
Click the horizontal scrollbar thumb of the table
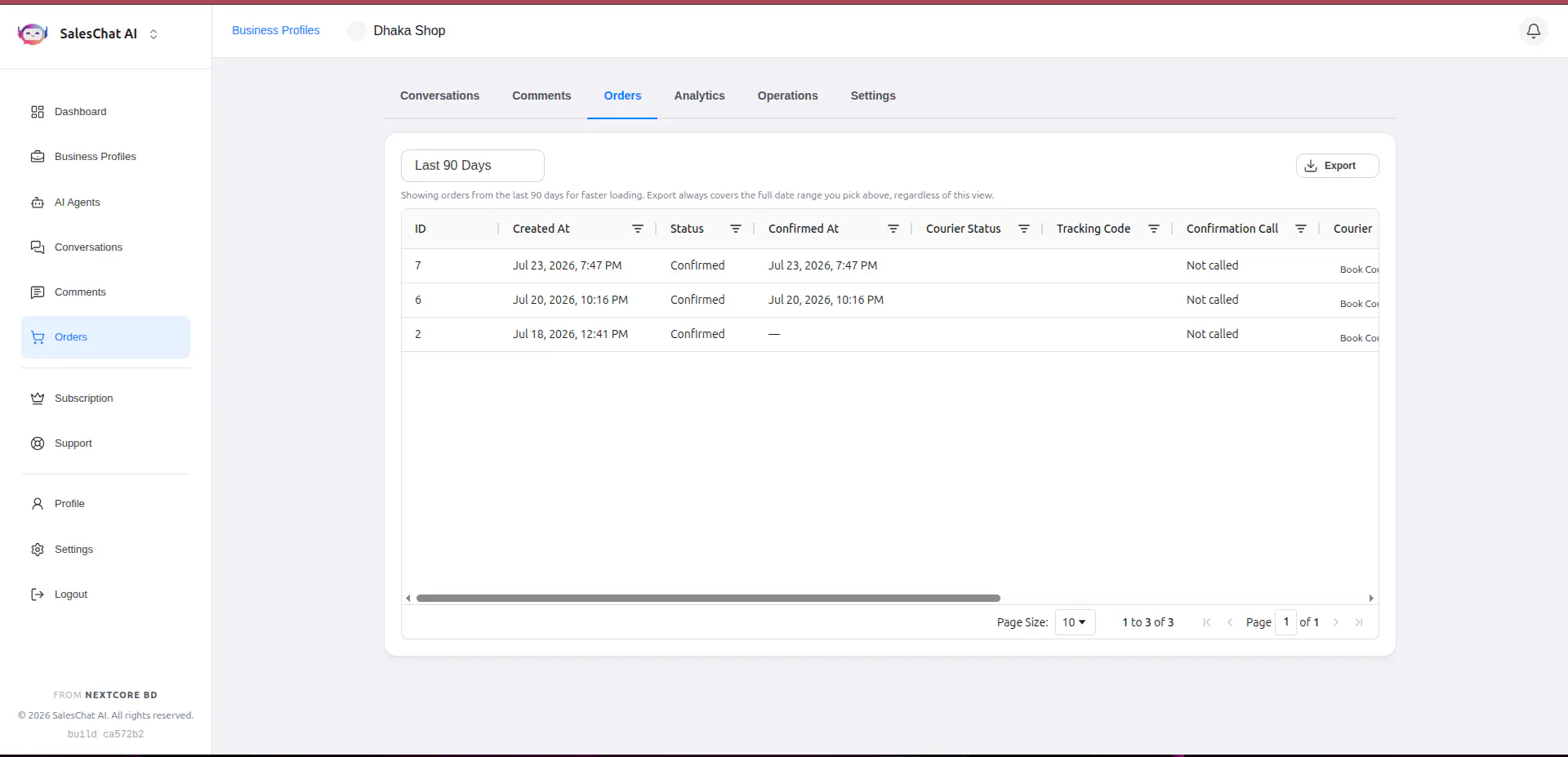[x=708, y=599]
